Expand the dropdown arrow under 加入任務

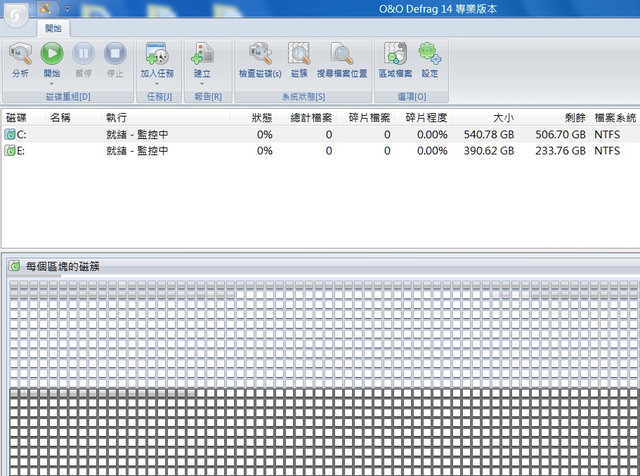(157, 84)
